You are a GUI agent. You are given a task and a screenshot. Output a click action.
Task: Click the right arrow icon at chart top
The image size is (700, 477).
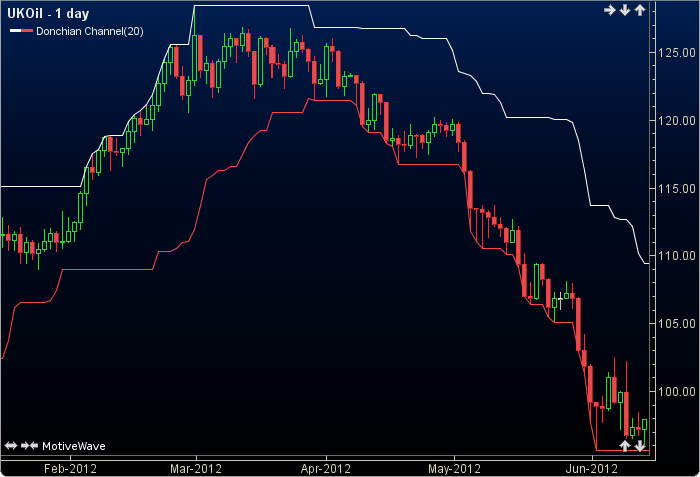(609, 10)
